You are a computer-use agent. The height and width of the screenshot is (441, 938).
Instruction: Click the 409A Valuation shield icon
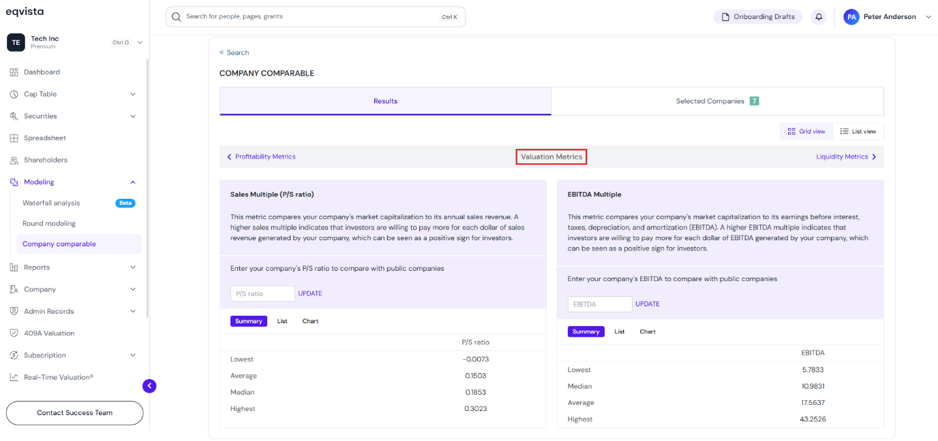tap(14, 333)
